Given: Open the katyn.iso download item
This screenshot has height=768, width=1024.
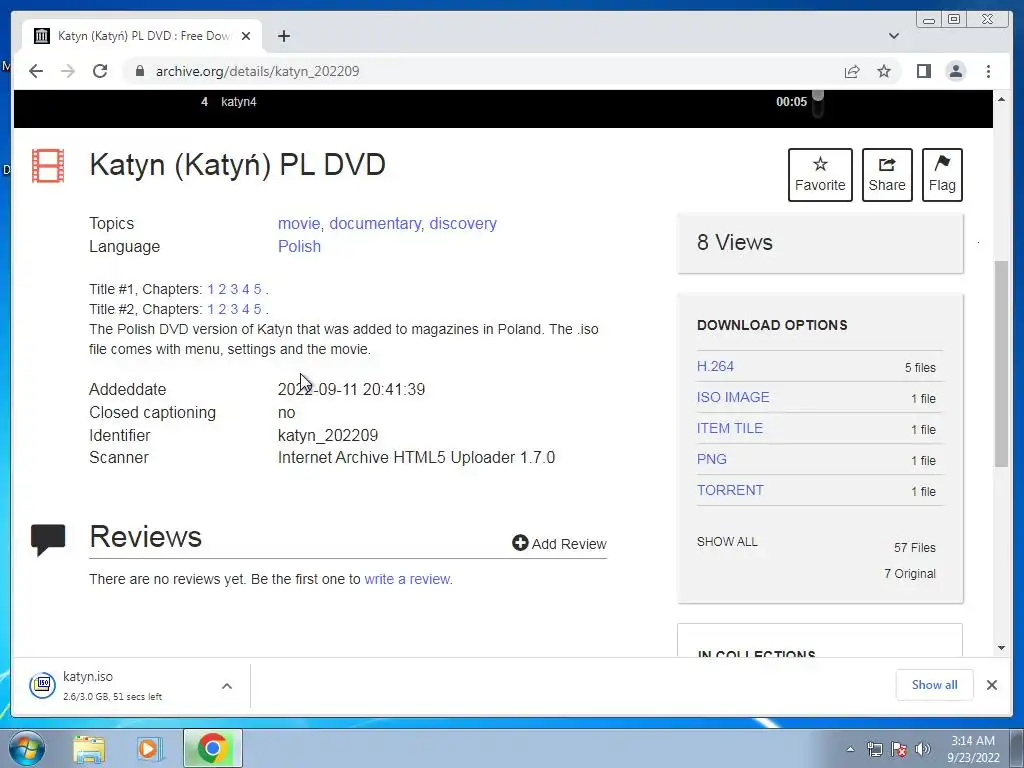Looking at the screenshot, I should [112, 685].
